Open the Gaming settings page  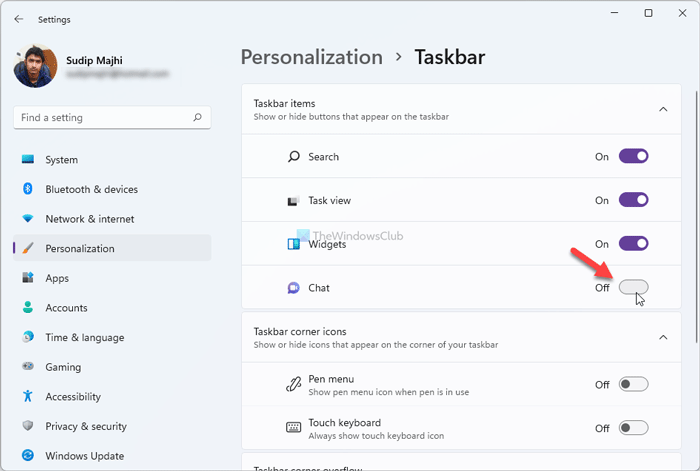click(x=62, y=367)
